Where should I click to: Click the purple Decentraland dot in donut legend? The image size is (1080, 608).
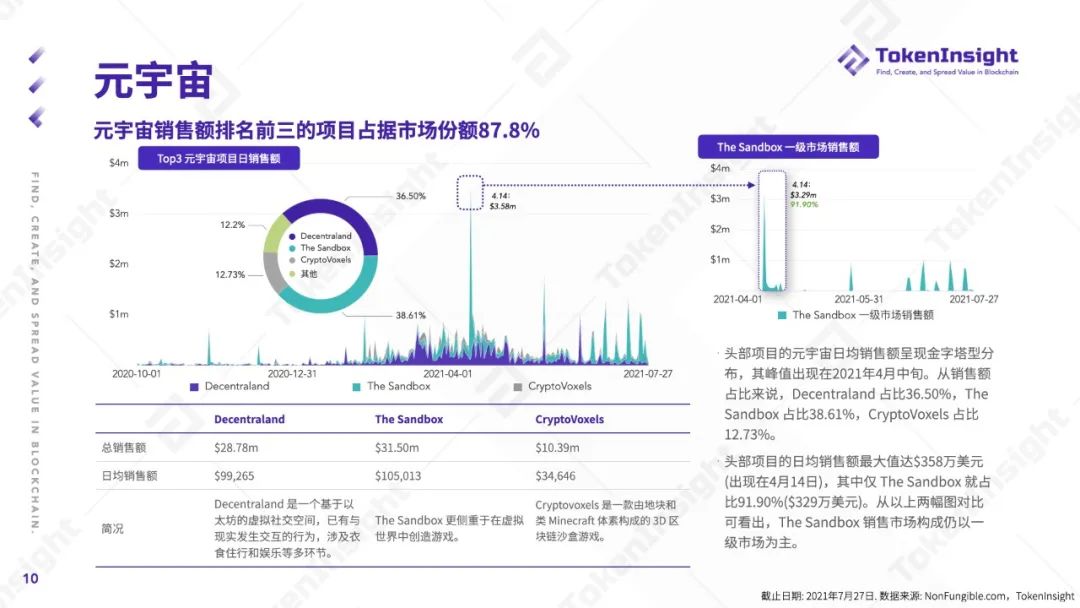[292, 236]
